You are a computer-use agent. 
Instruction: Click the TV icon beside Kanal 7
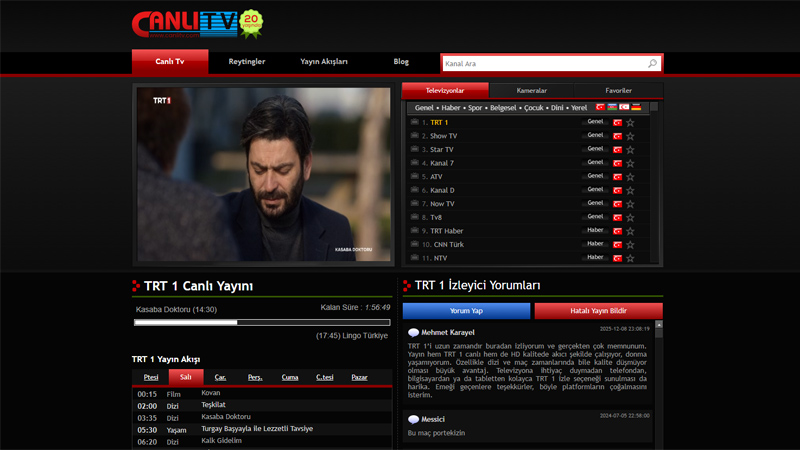point(414,163)
